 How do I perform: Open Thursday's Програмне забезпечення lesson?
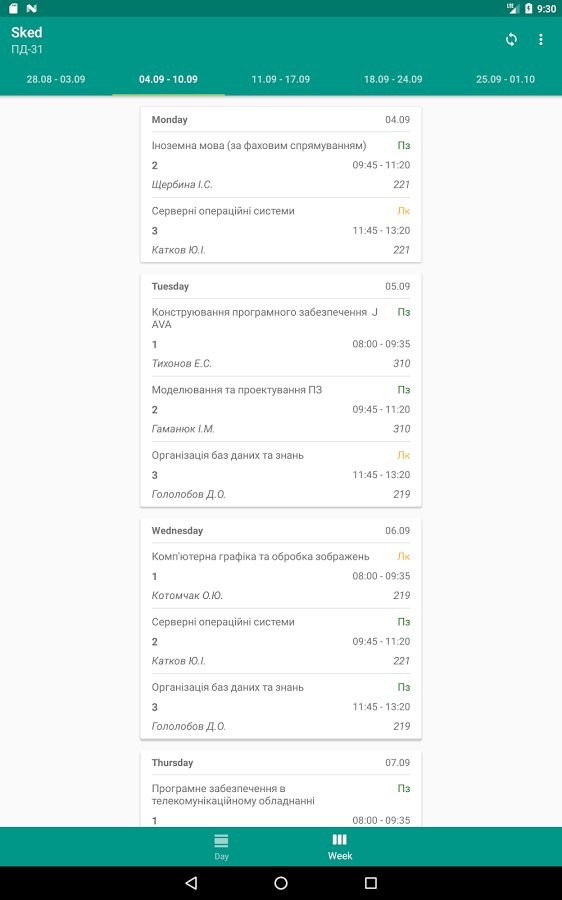[281, 801]
